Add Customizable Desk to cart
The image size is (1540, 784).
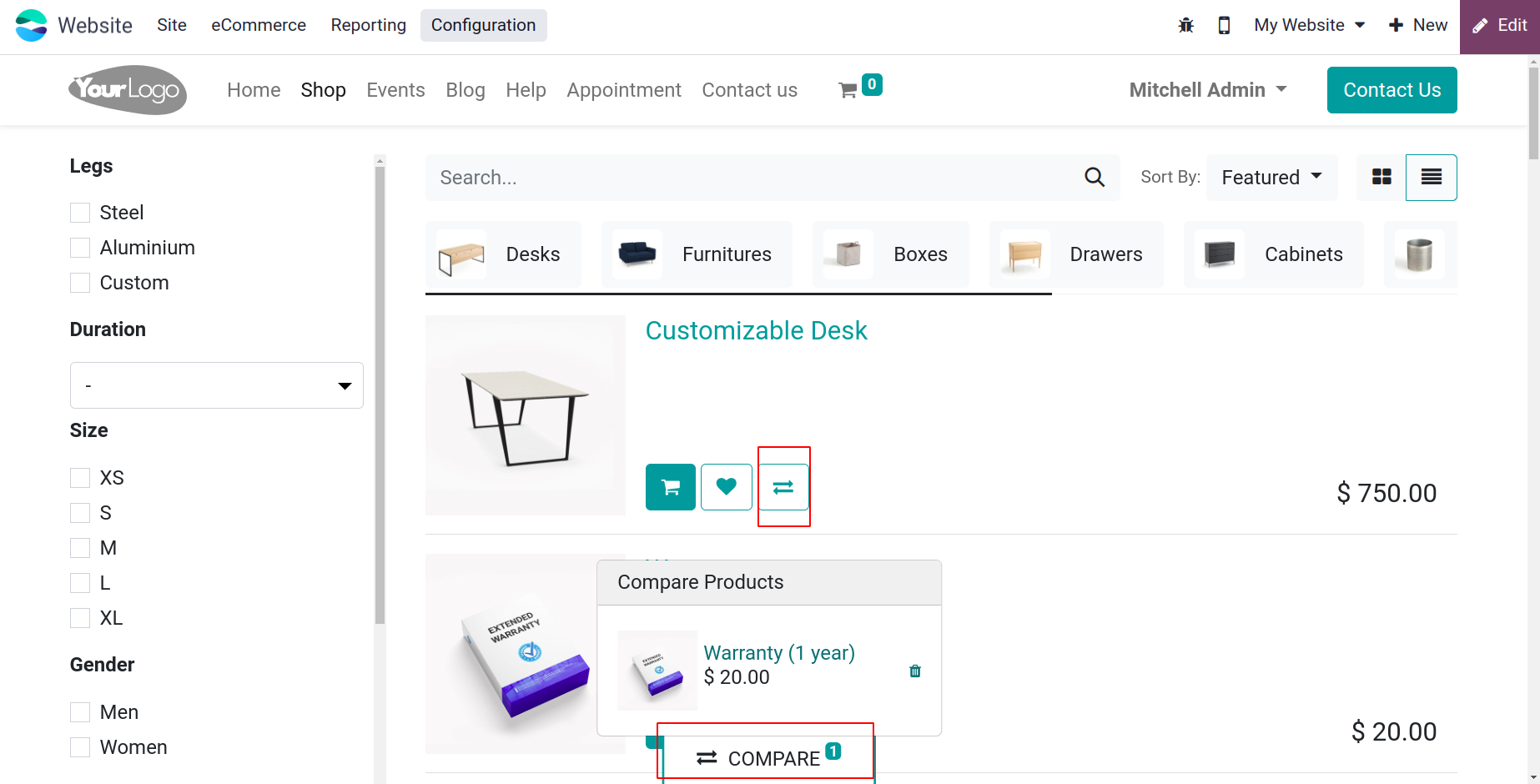pos(670,487)
